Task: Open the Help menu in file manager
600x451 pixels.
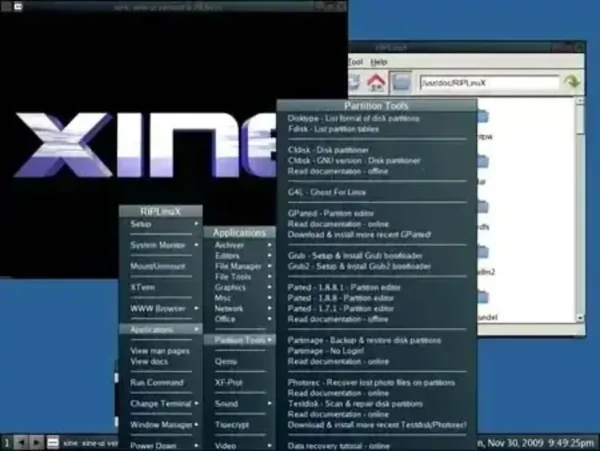Action: [378, 62]
